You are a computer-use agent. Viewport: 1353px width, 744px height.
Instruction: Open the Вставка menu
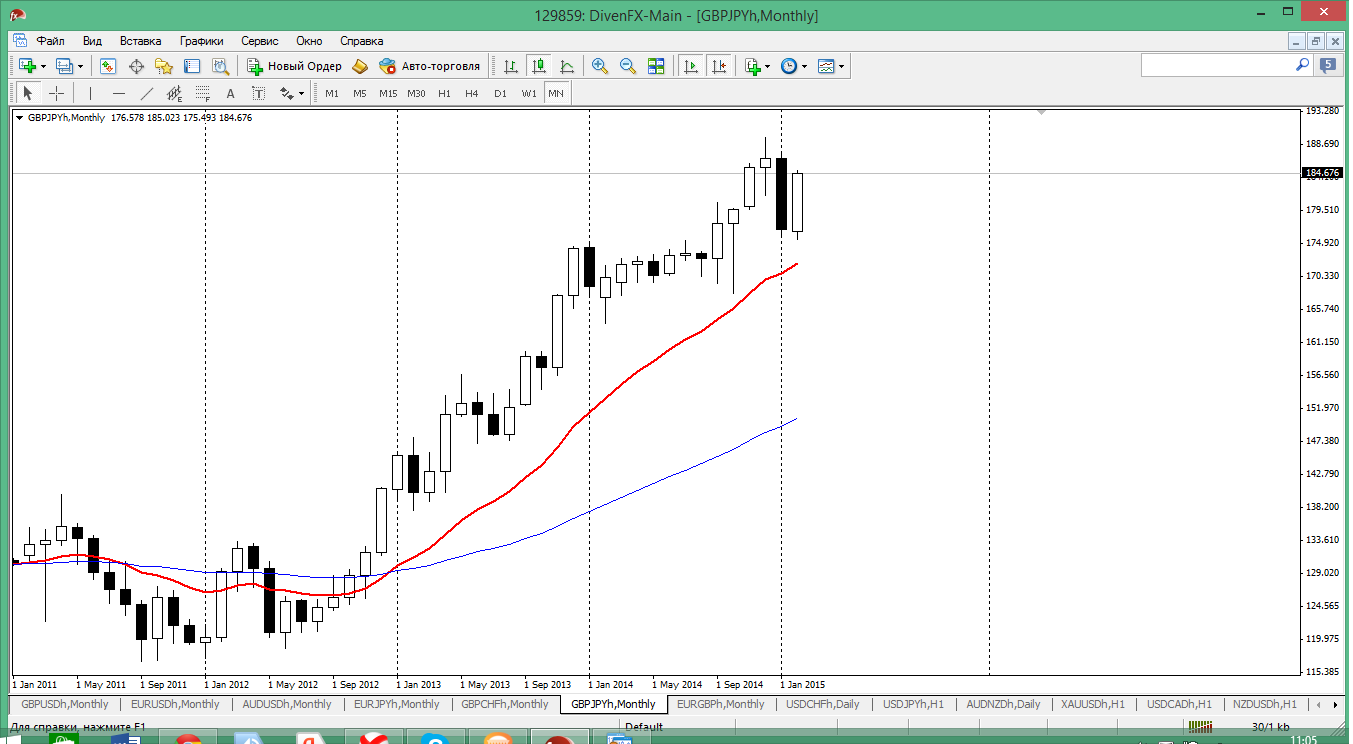click(x=140, y=41)
